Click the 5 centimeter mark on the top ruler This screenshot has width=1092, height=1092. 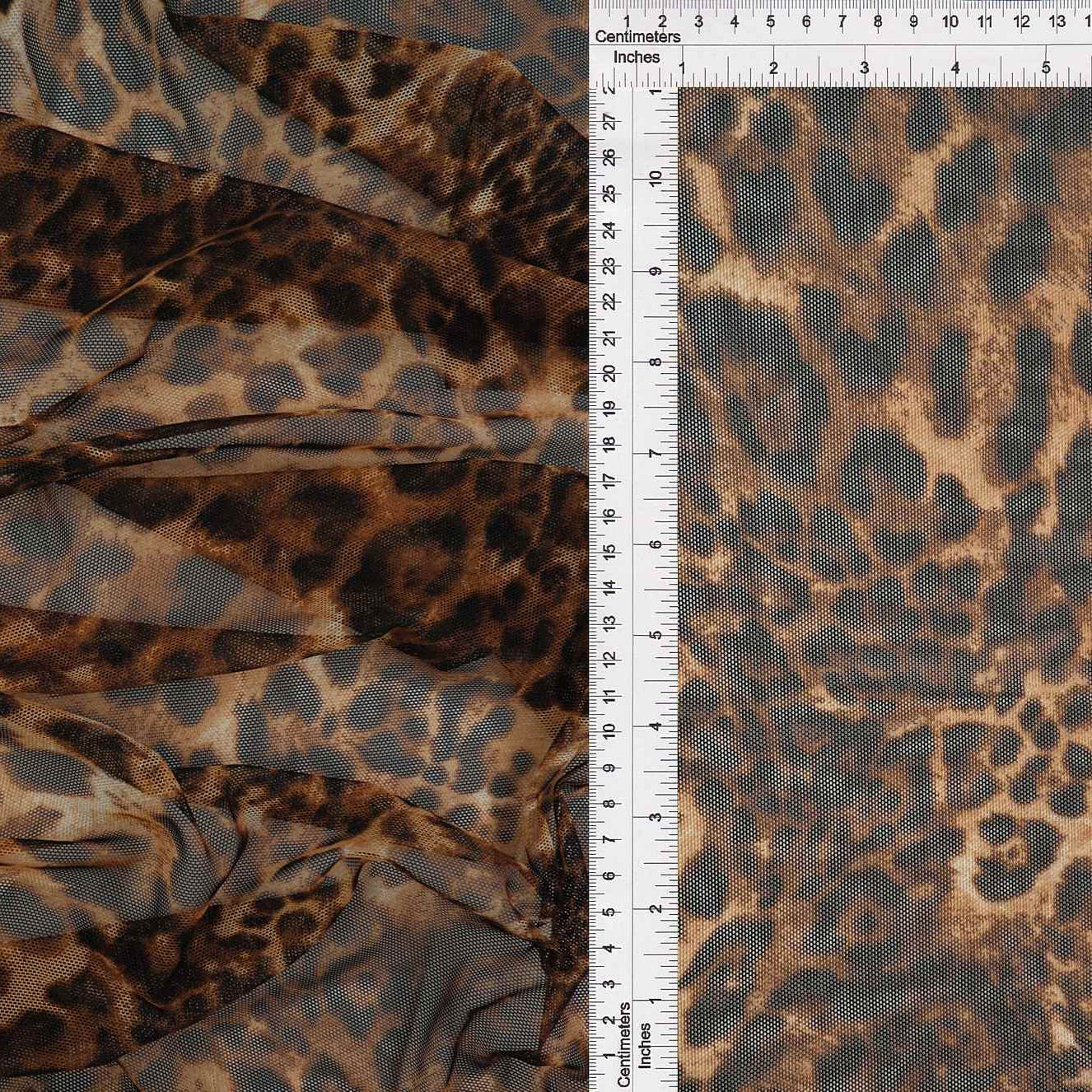(770, 21)
